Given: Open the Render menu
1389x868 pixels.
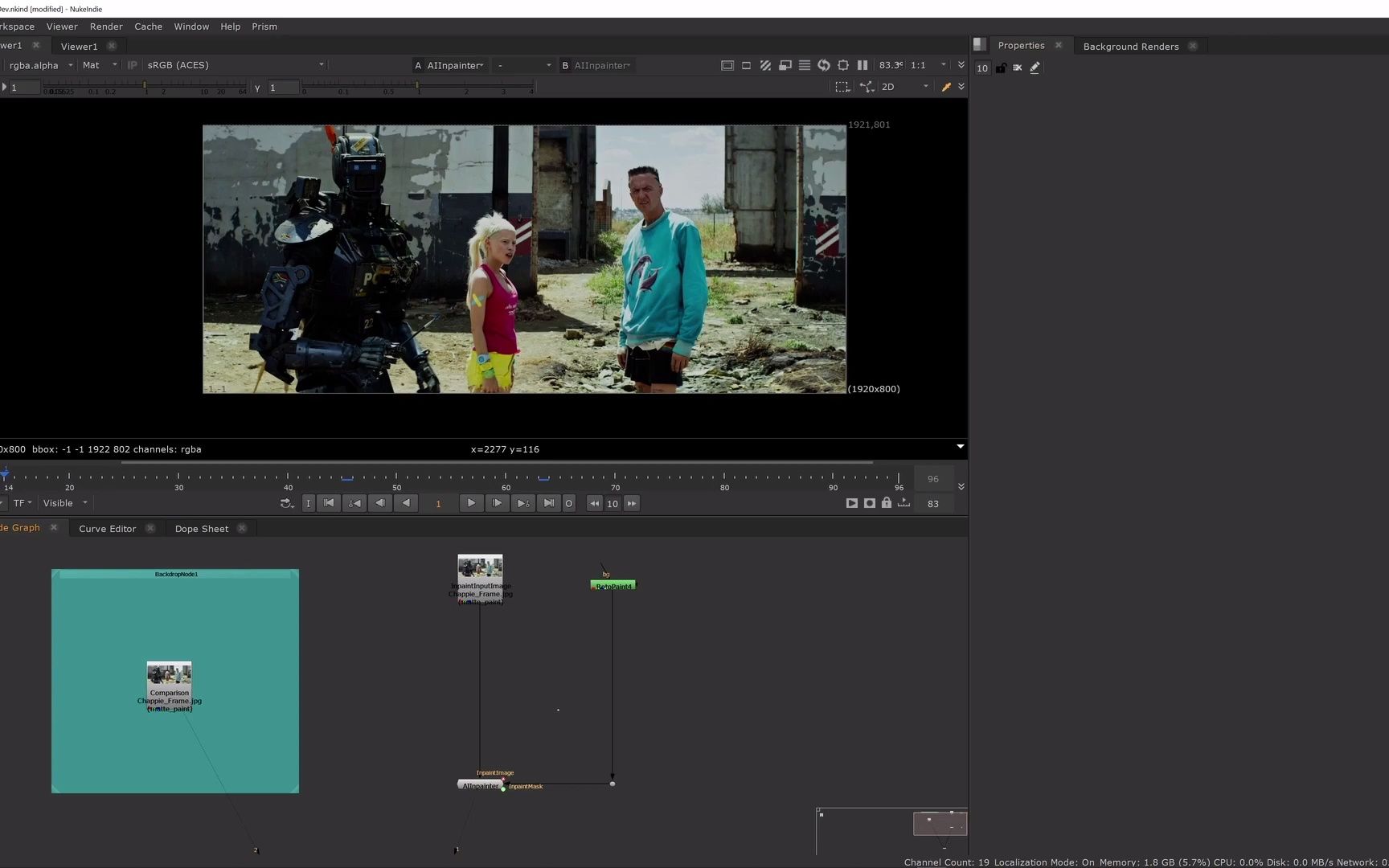Looking at the screenshot, I should coord(106,27).
